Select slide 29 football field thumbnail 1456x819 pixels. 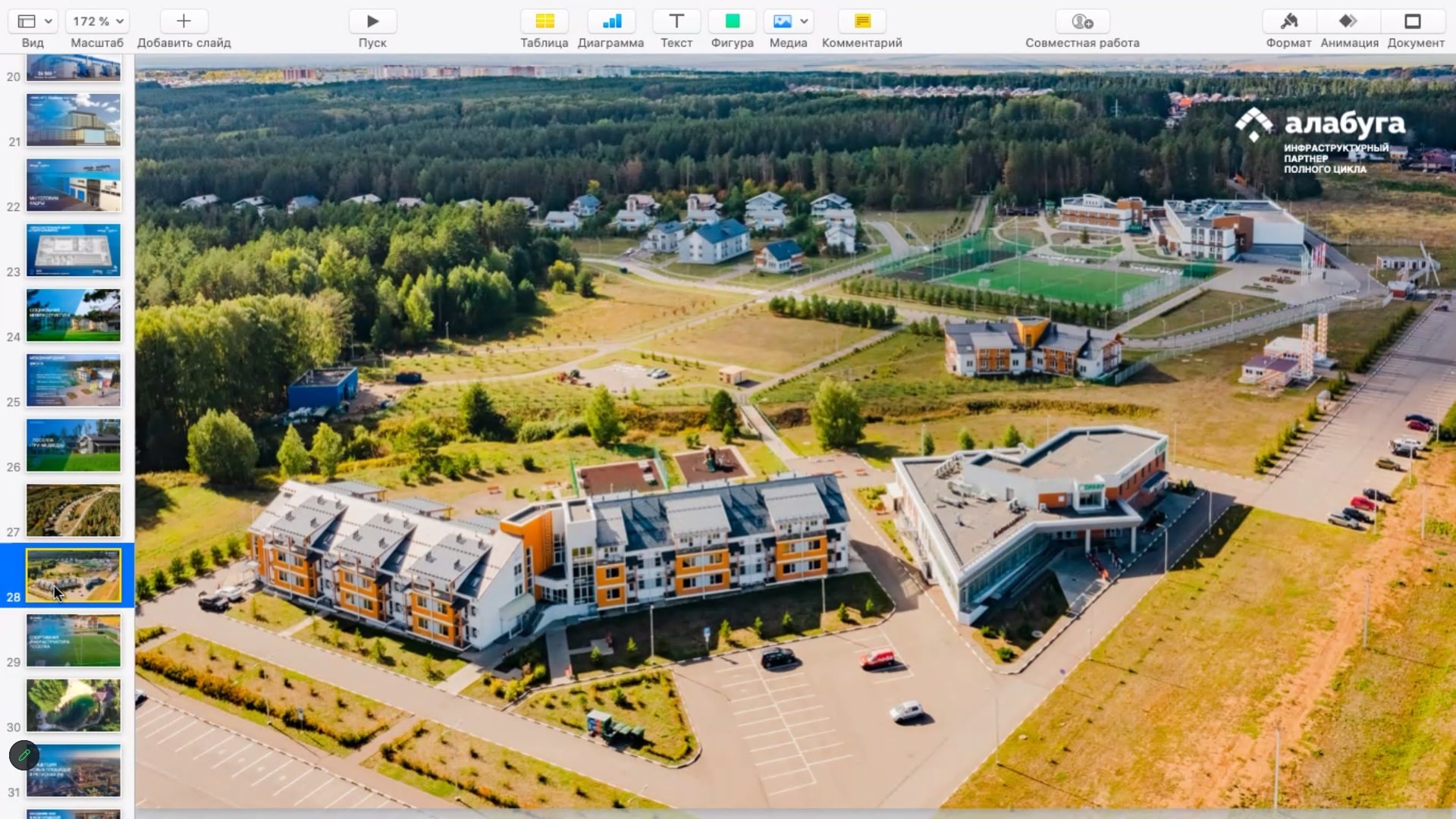[74, 641]
